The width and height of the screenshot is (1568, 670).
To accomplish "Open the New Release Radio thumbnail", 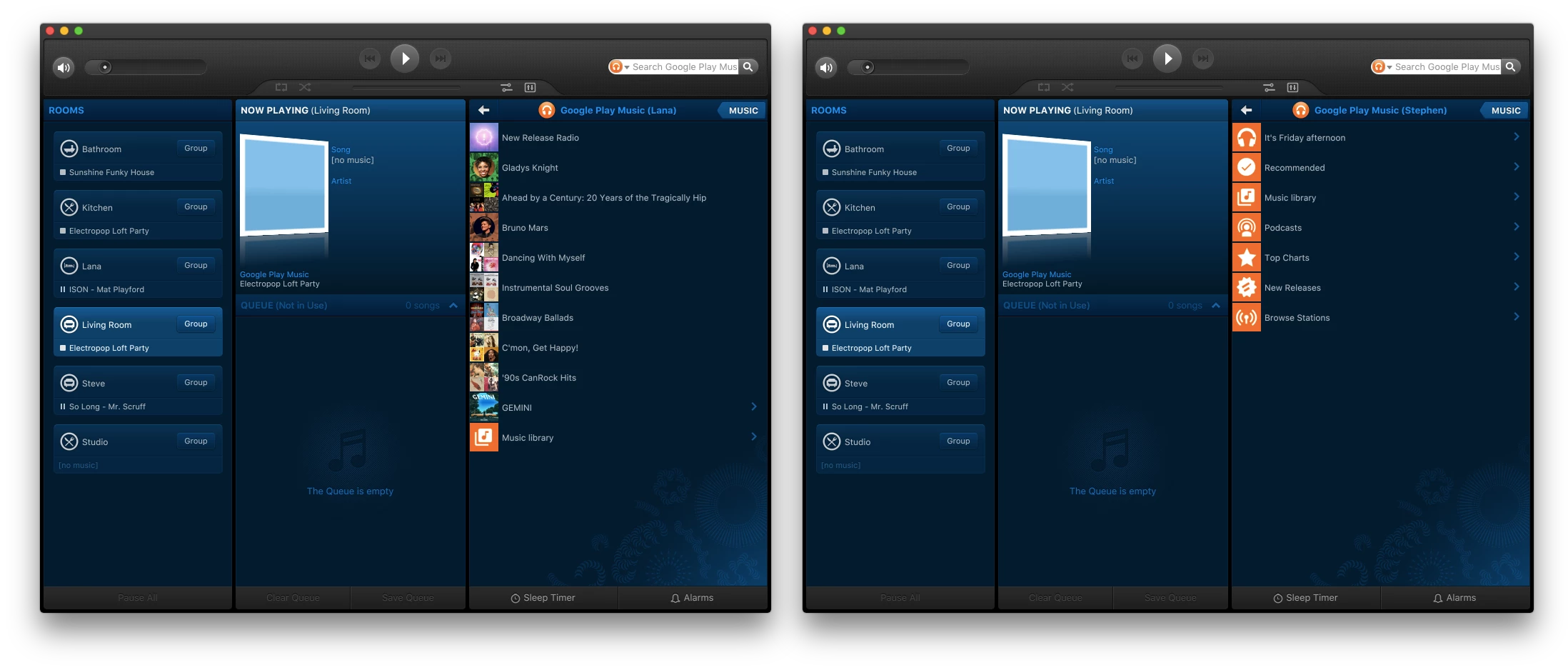I will click(484, 137).
